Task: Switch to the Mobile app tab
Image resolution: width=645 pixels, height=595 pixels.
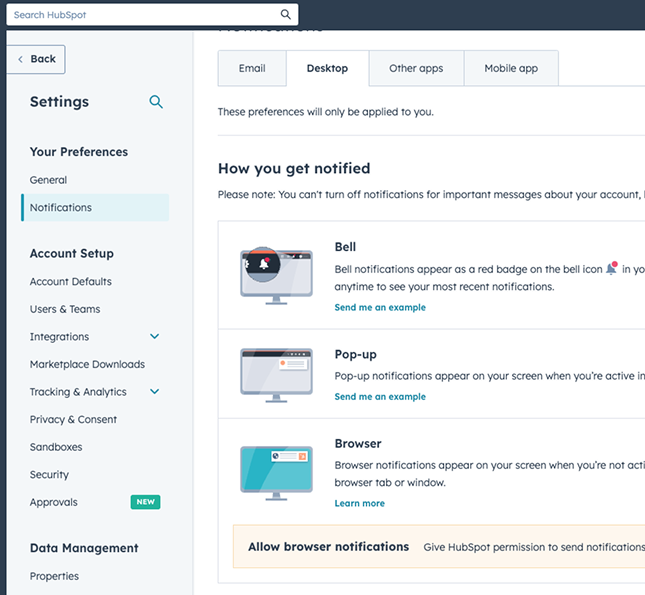Action: [x=511, y=68]
